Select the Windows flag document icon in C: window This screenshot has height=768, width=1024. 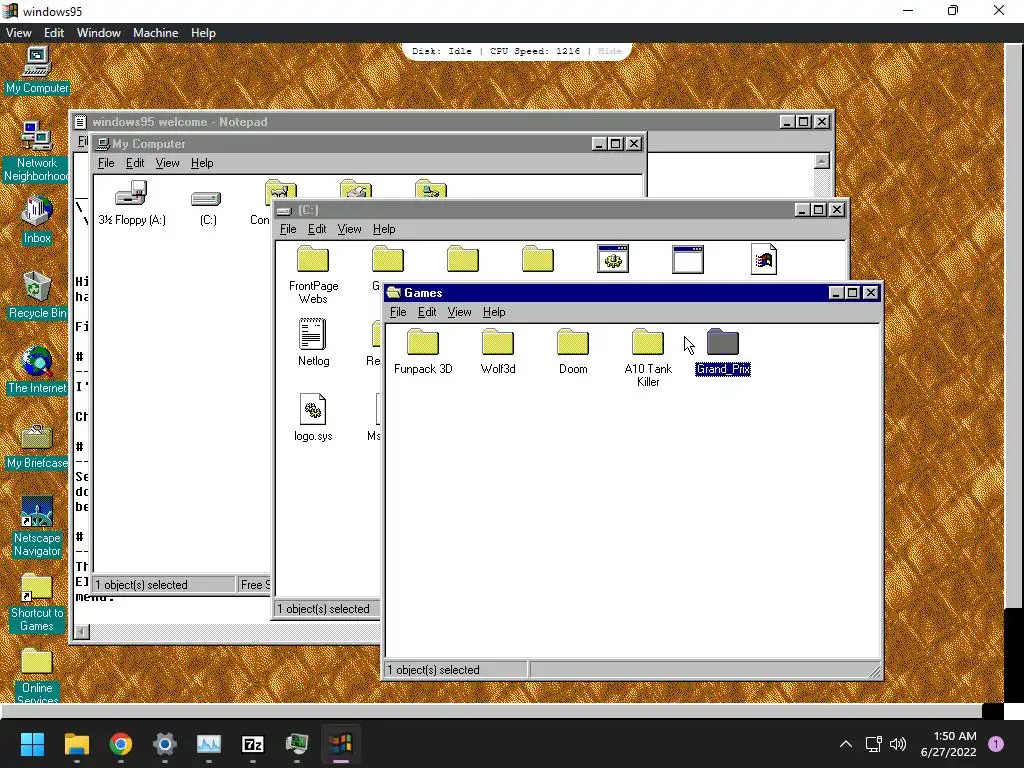[x=763, y=259]
